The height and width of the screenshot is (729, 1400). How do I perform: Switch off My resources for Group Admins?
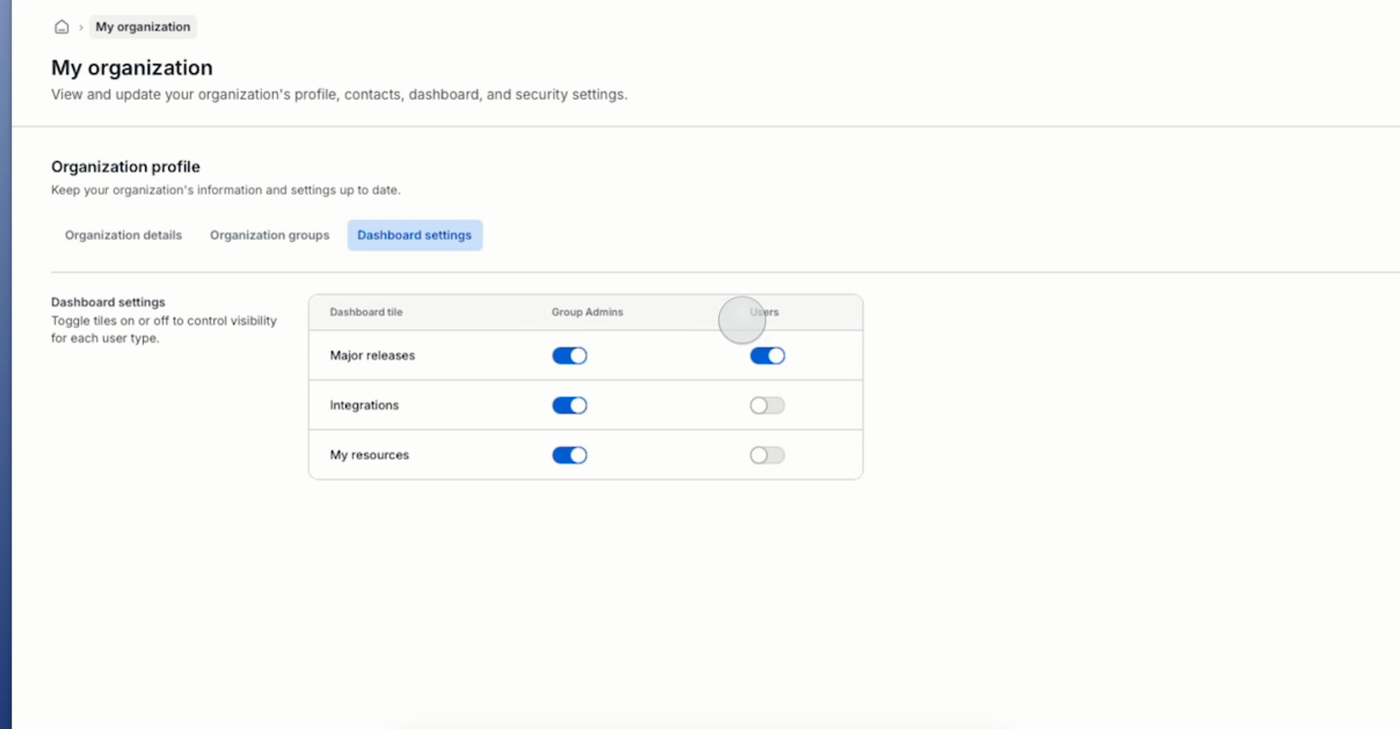tap(570, 455)
